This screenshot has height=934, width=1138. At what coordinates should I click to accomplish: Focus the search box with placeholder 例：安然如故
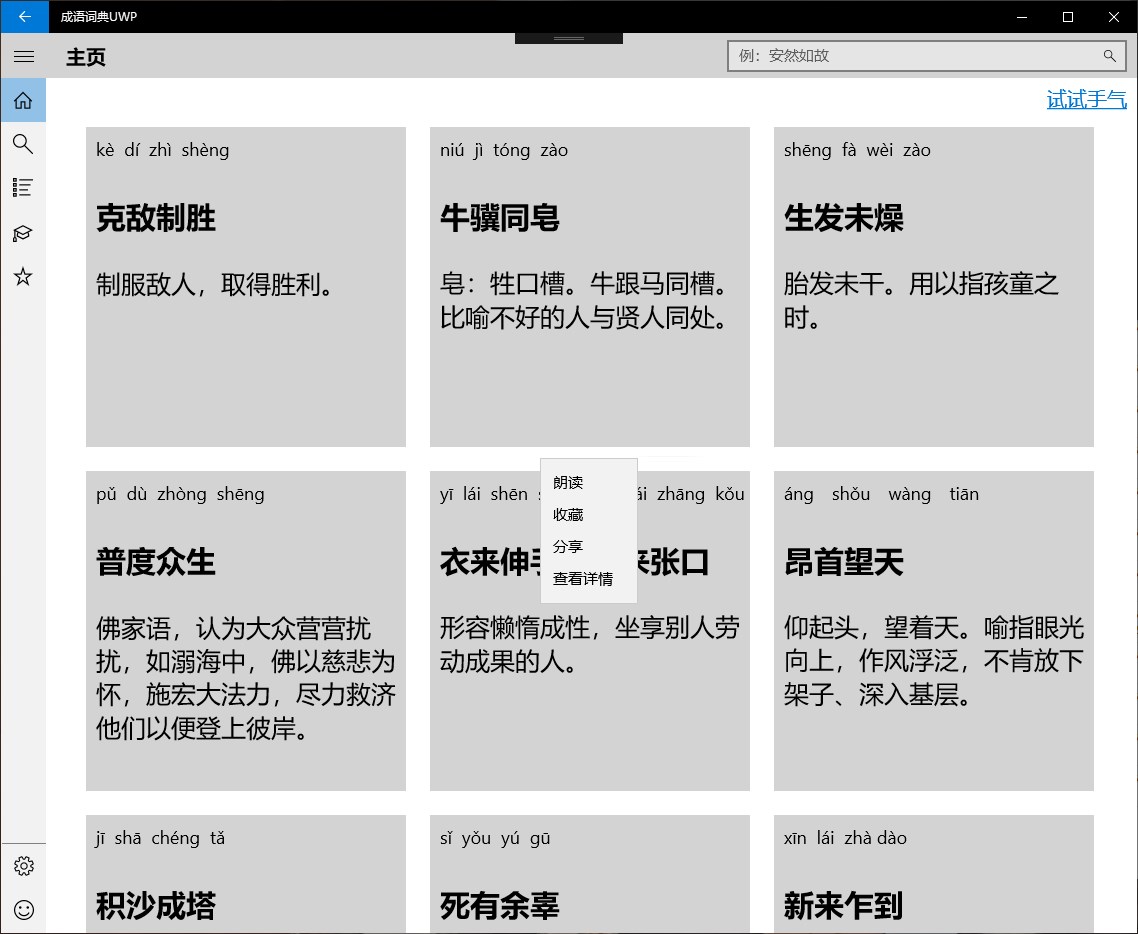927,56
